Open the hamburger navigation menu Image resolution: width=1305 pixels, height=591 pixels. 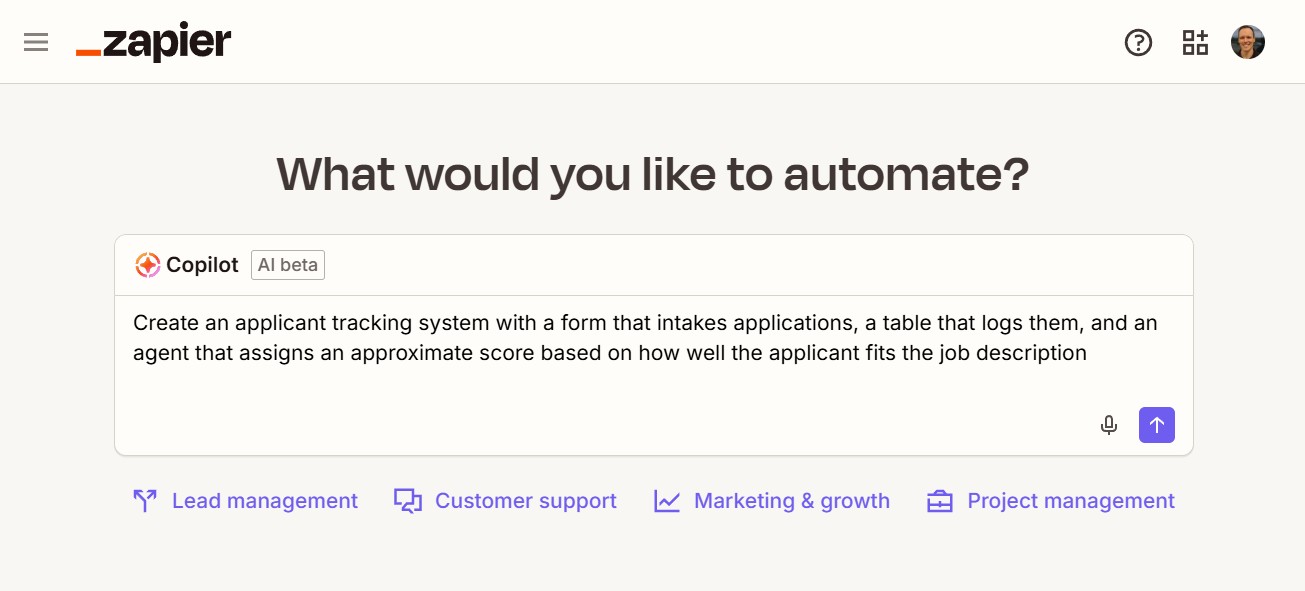pos(35,41)
